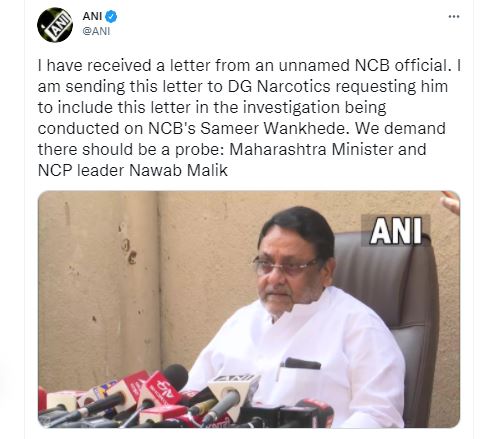
Task: Click the name "Nawab Malik" in the tweet
Action: point(178,171)
